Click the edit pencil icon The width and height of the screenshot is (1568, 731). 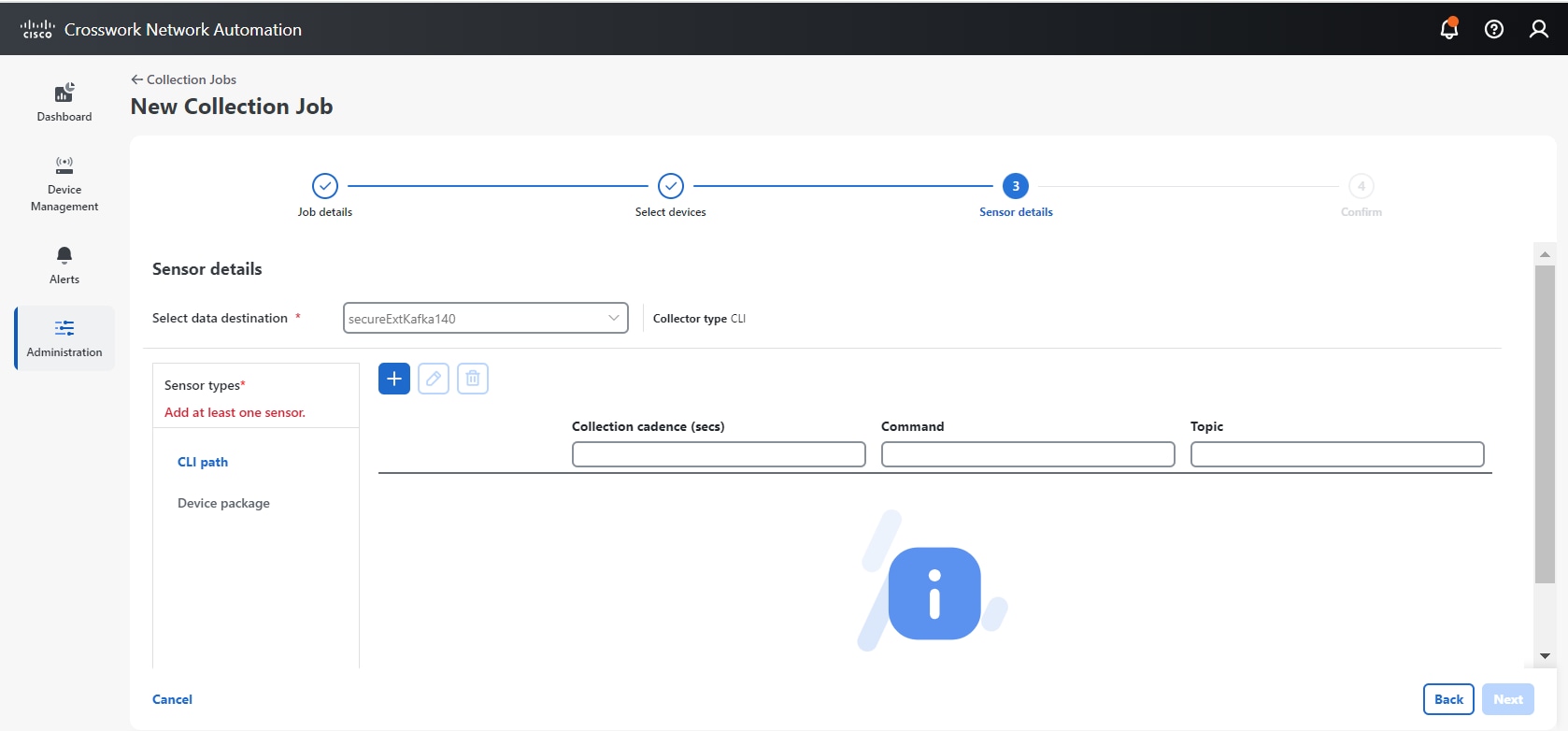[434, 379]
